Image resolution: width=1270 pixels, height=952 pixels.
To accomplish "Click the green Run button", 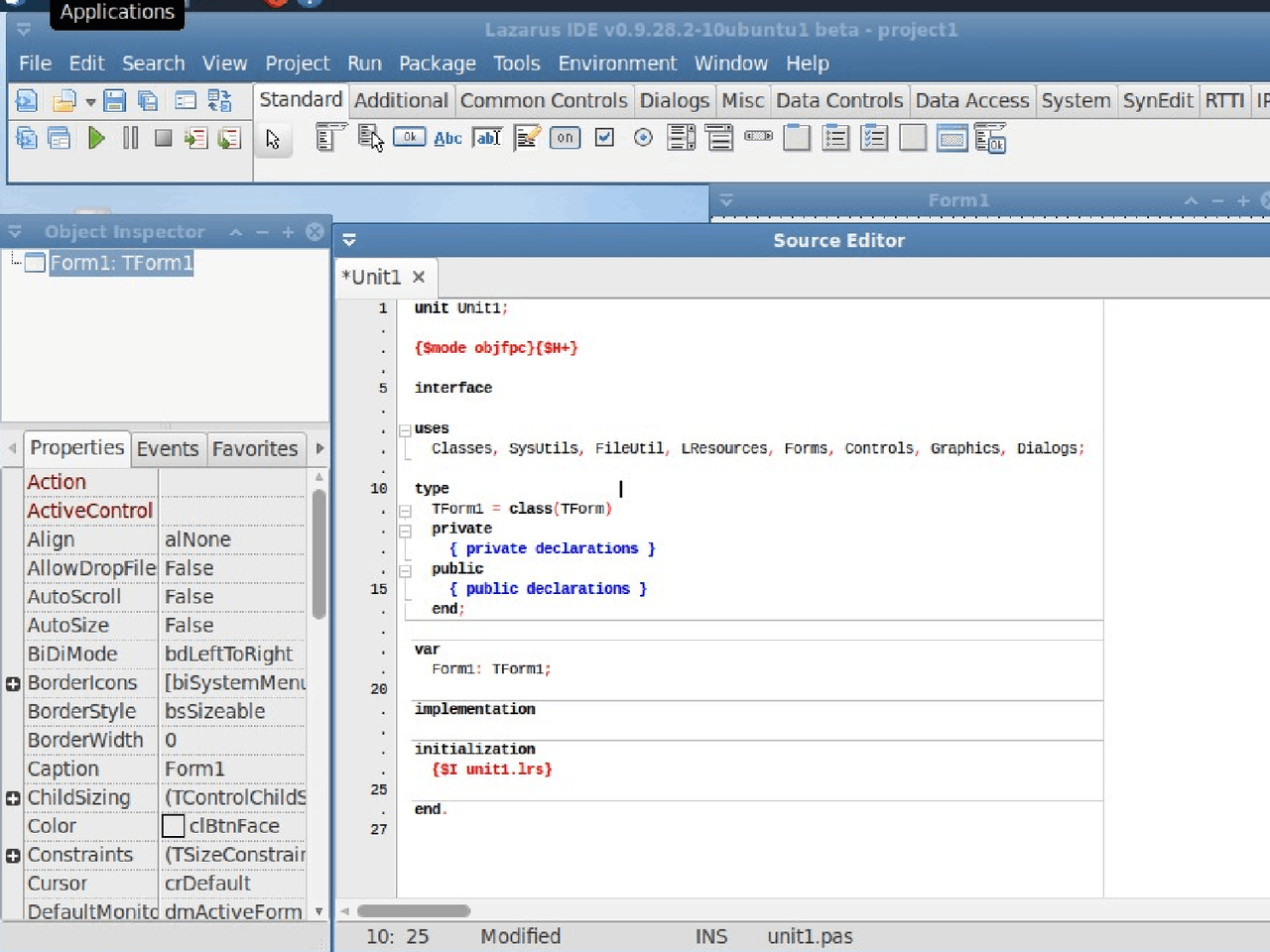I will coord(96,138).
